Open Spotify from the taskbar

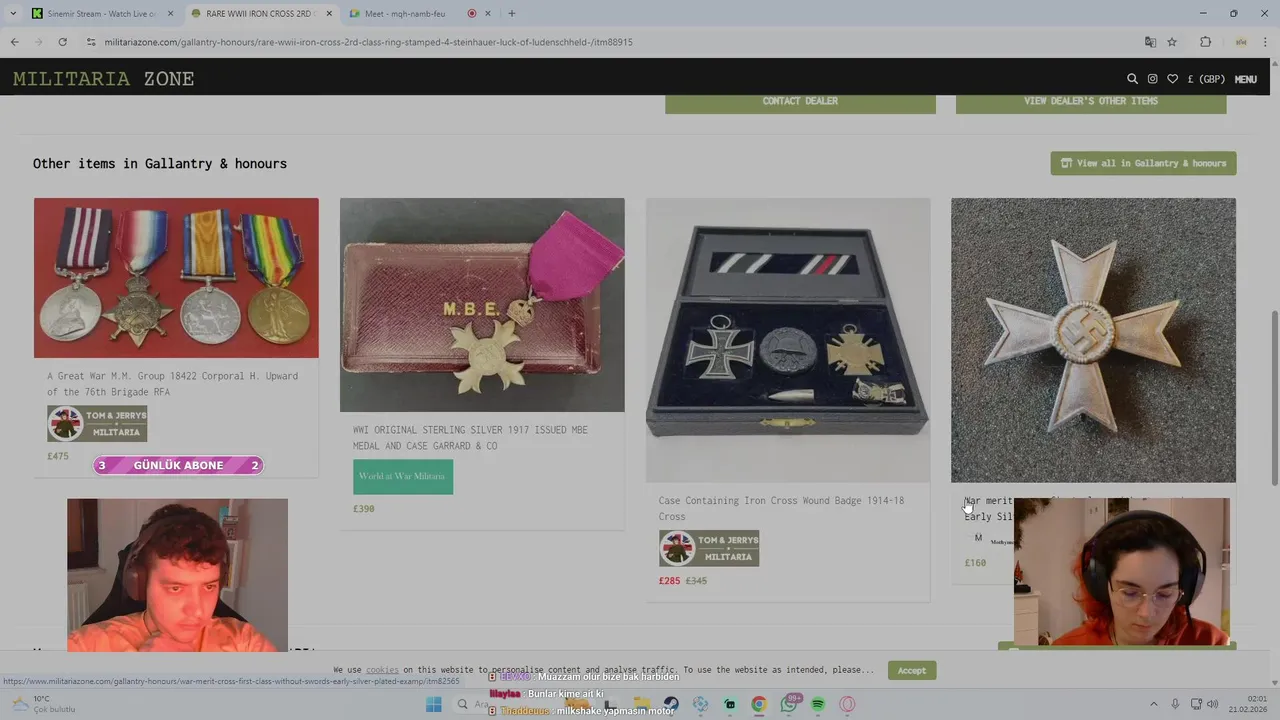(x=818, y=705)
